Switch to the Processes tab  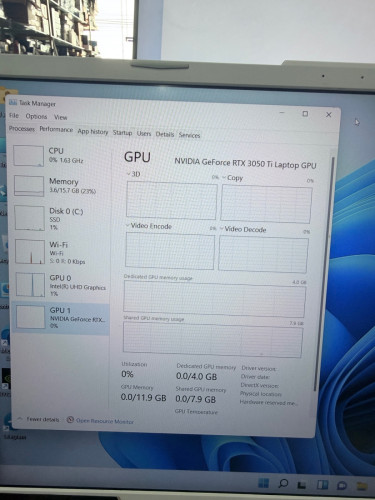click(22, 128)
